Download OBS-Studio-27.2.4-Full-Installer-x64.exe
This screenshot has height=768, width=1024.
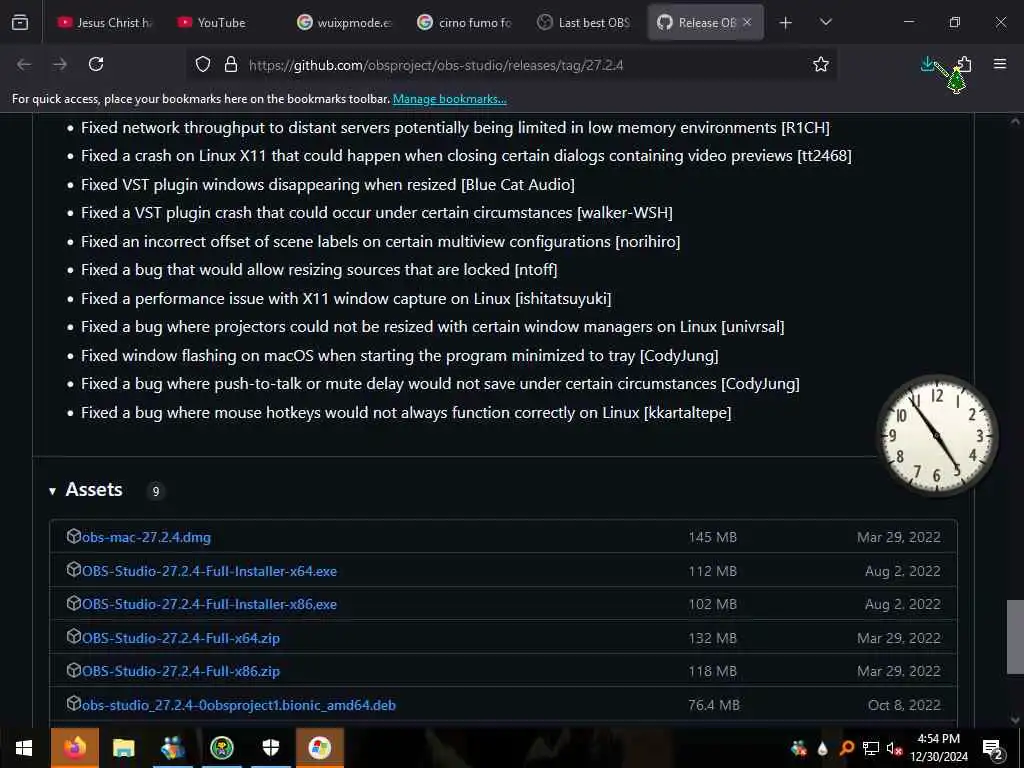210,571
